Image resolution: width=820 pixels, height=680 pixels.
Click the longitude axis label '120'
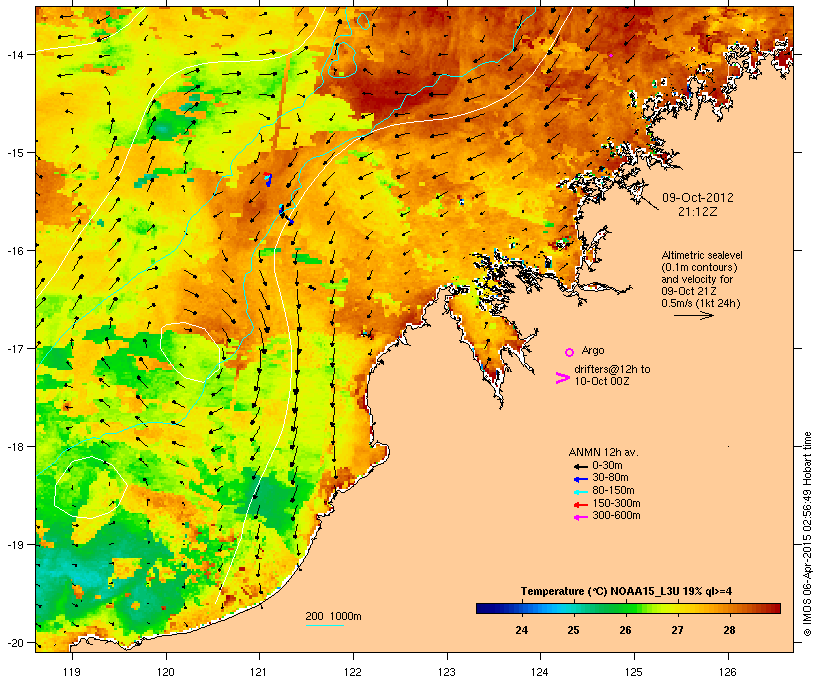coord(166,672)
